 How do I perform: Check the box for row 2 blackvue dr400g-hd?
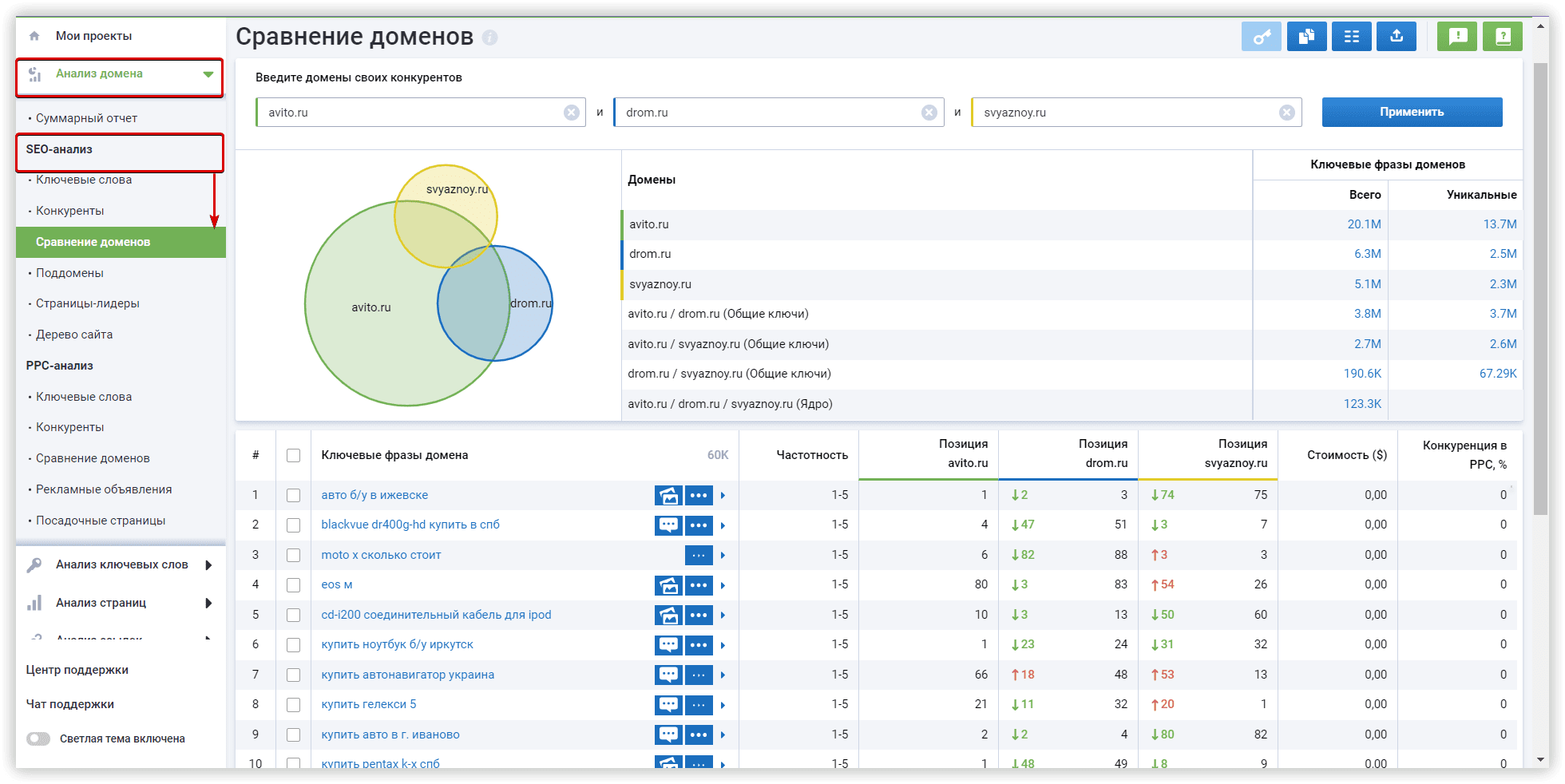click(x=294, y=525)
